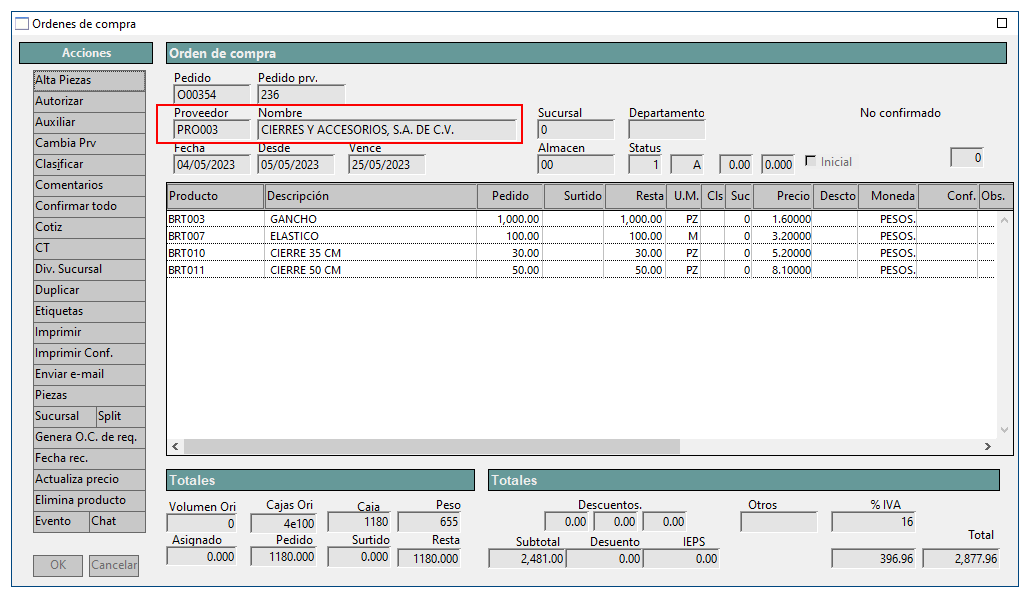Image resolution: width=1029 pixels, height=599 pixels.
Task: Click the Nombre field
Action: coord(387,130)
